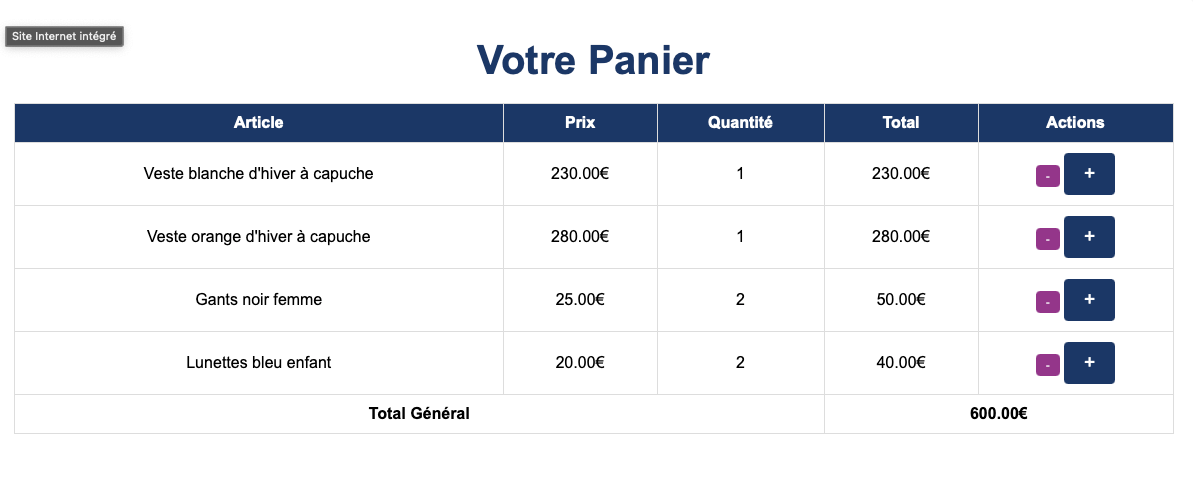The width and height of the screenshot is (1193, 477).
Task: Select the Quantité column header
Action: click(740, 122)
